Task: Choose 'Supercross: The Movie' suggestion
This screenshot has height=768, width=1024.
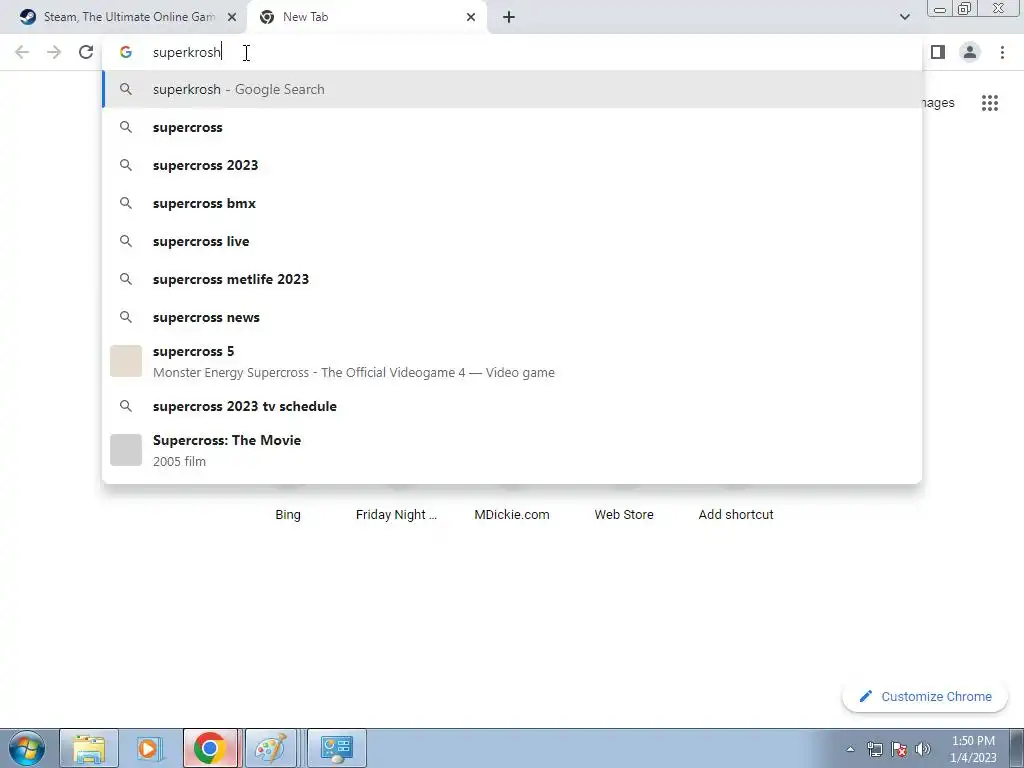Action: (x=512, y=450)
